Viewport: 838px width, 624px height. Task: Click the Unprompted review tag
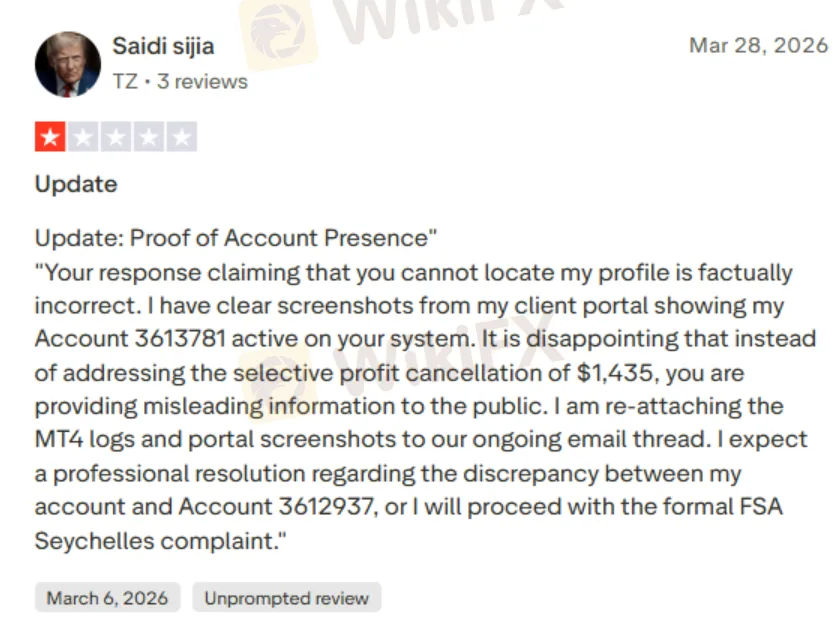(x=287, y=599)
